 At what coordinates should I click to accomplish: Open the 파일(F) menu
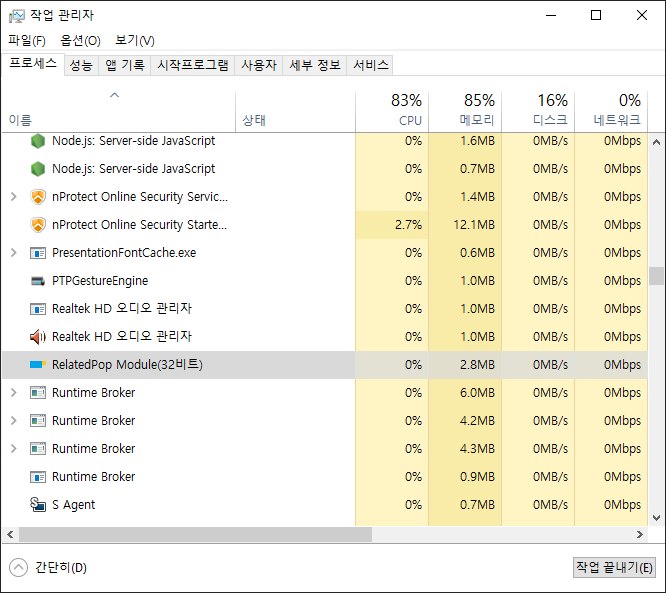[27, 41]
